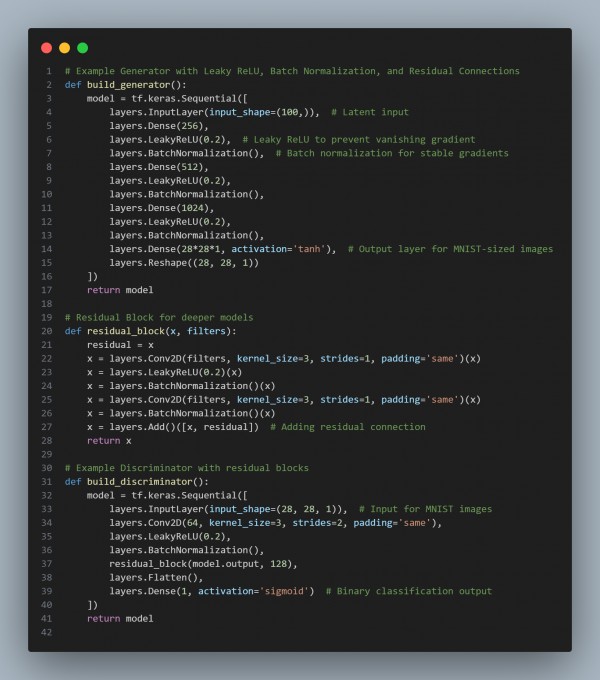
Task: Click 'residual_block(model.output, 128)' on line 37
Action: (x=200, y=564)
